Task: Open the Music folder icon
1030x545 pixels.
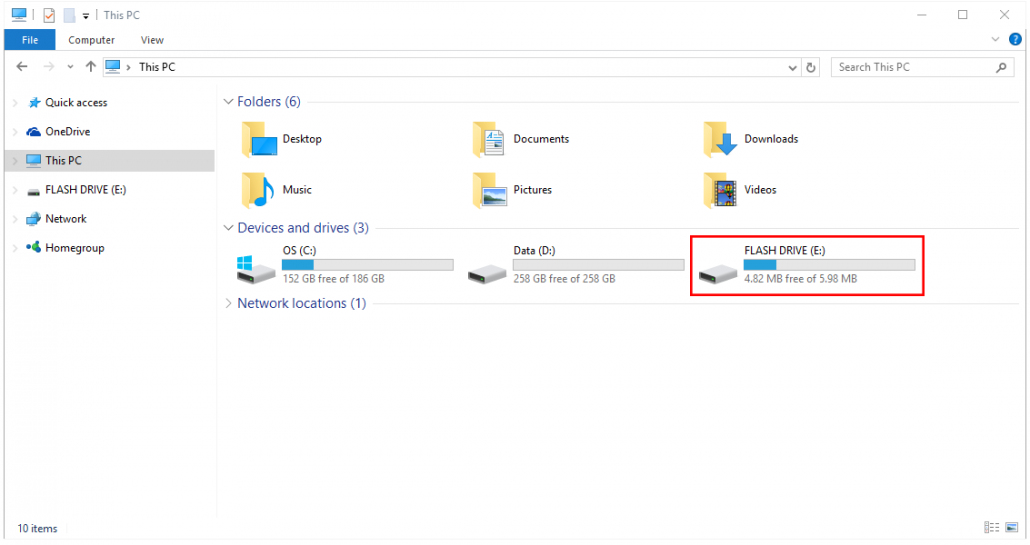Action: [x=257, y=190]
